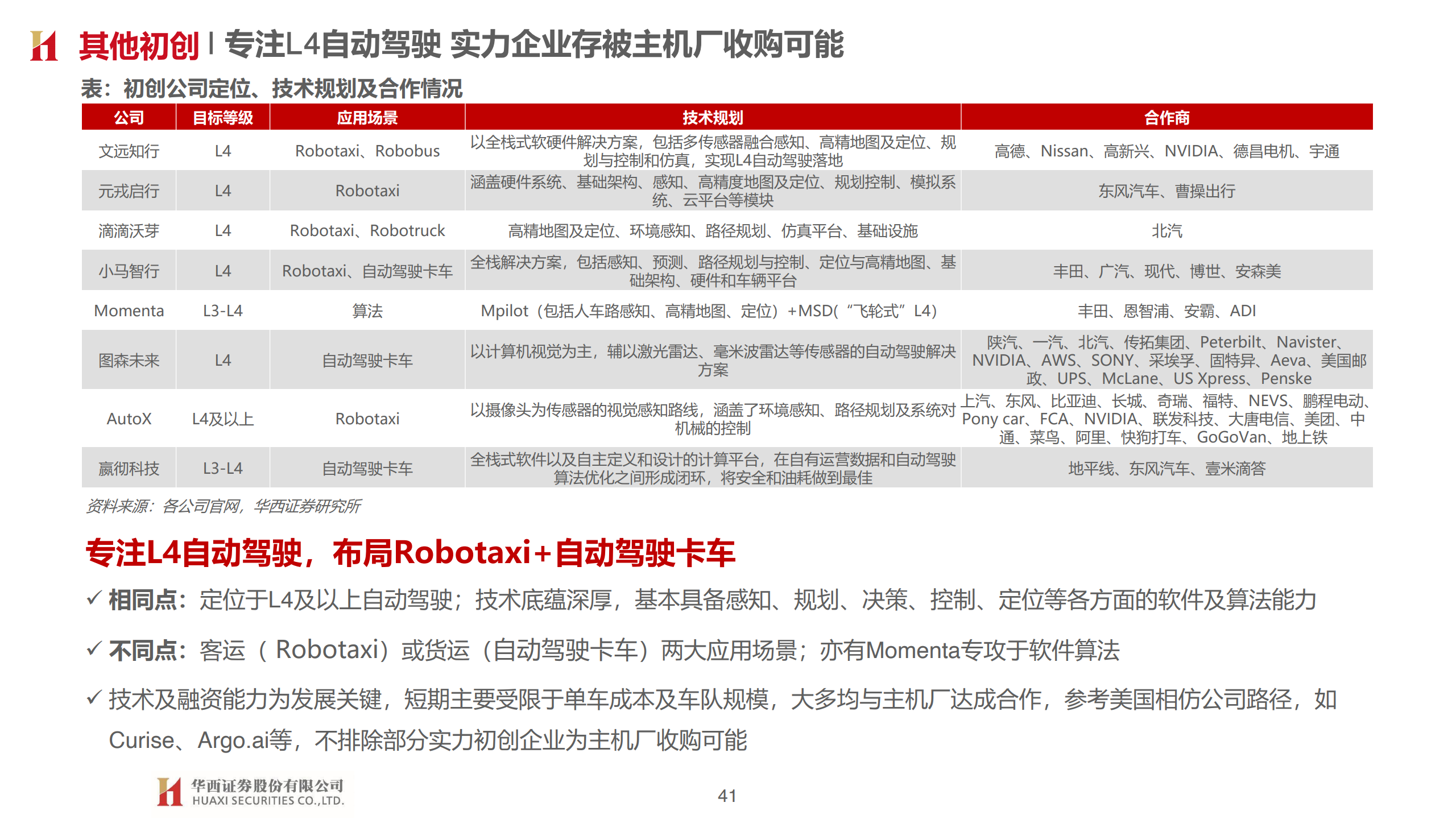Image resolution: width=1456 pixels, height=819 pixels.
Task: Select the 赢彻科技 company cell
Action: [x=129, y=468]
